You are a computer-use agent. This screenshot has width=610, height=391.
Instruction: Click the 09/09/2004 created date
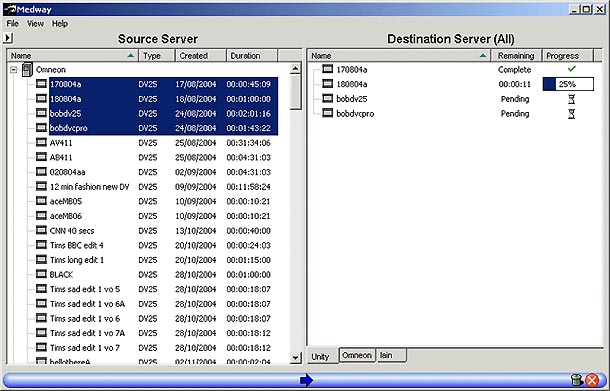click(195, 187)
